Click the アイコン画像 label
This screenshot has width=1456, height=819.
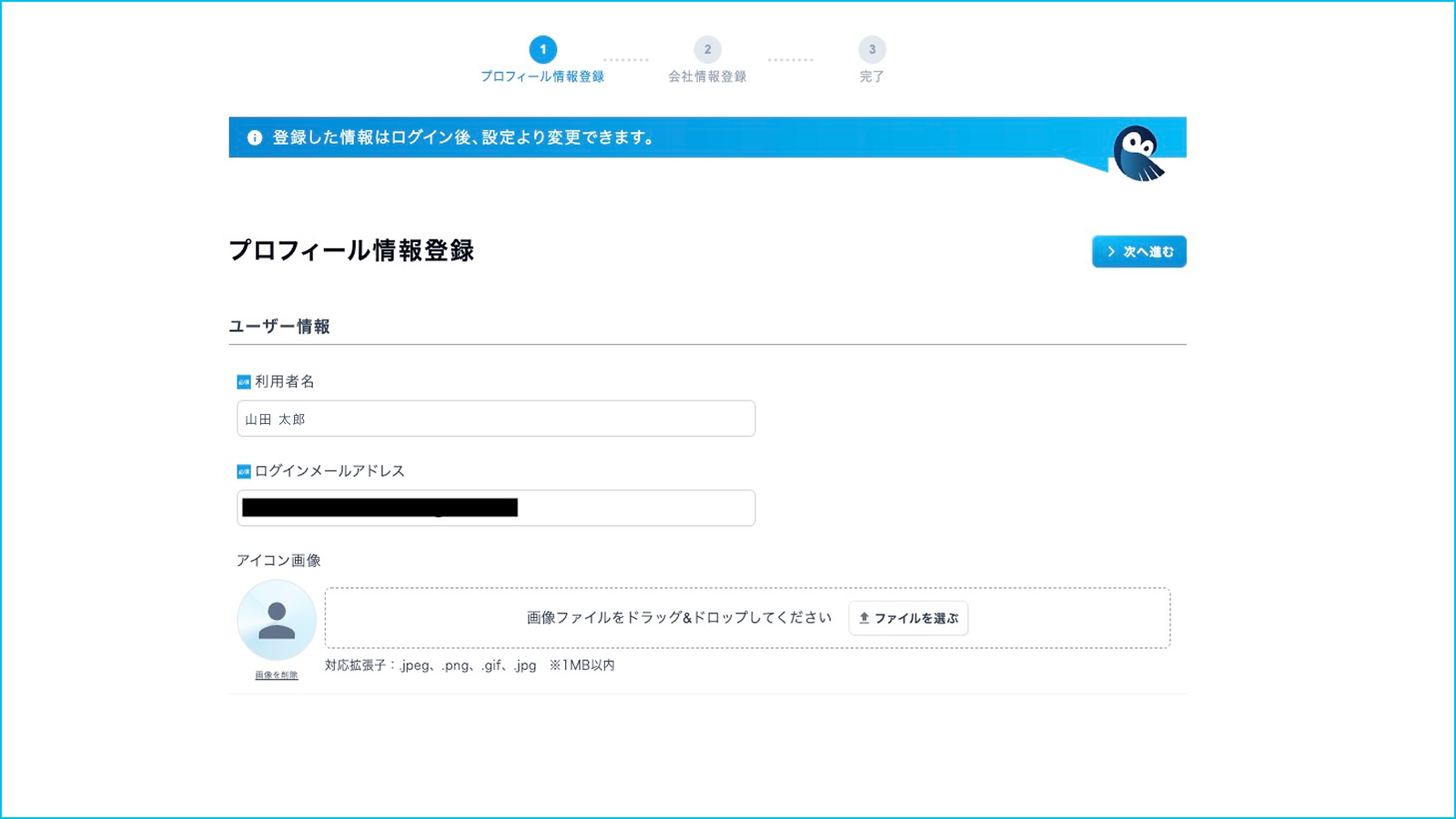click(278, 561)
